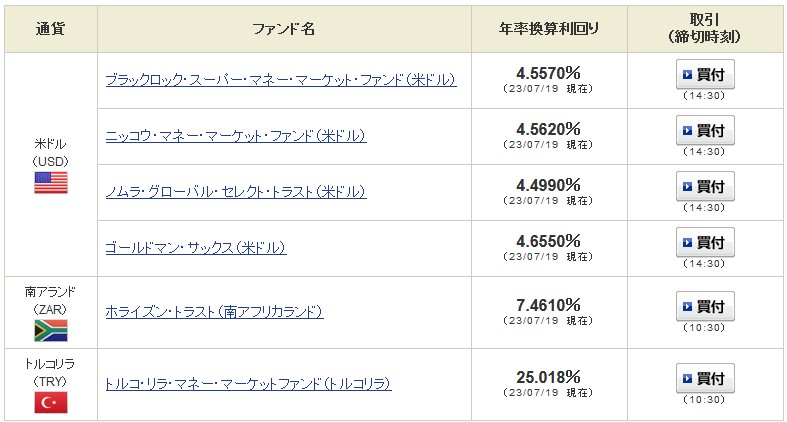Click 買付 button for Turkish Lira Money Market Fund
Viewport: 787px width, 422px height.
705,379
